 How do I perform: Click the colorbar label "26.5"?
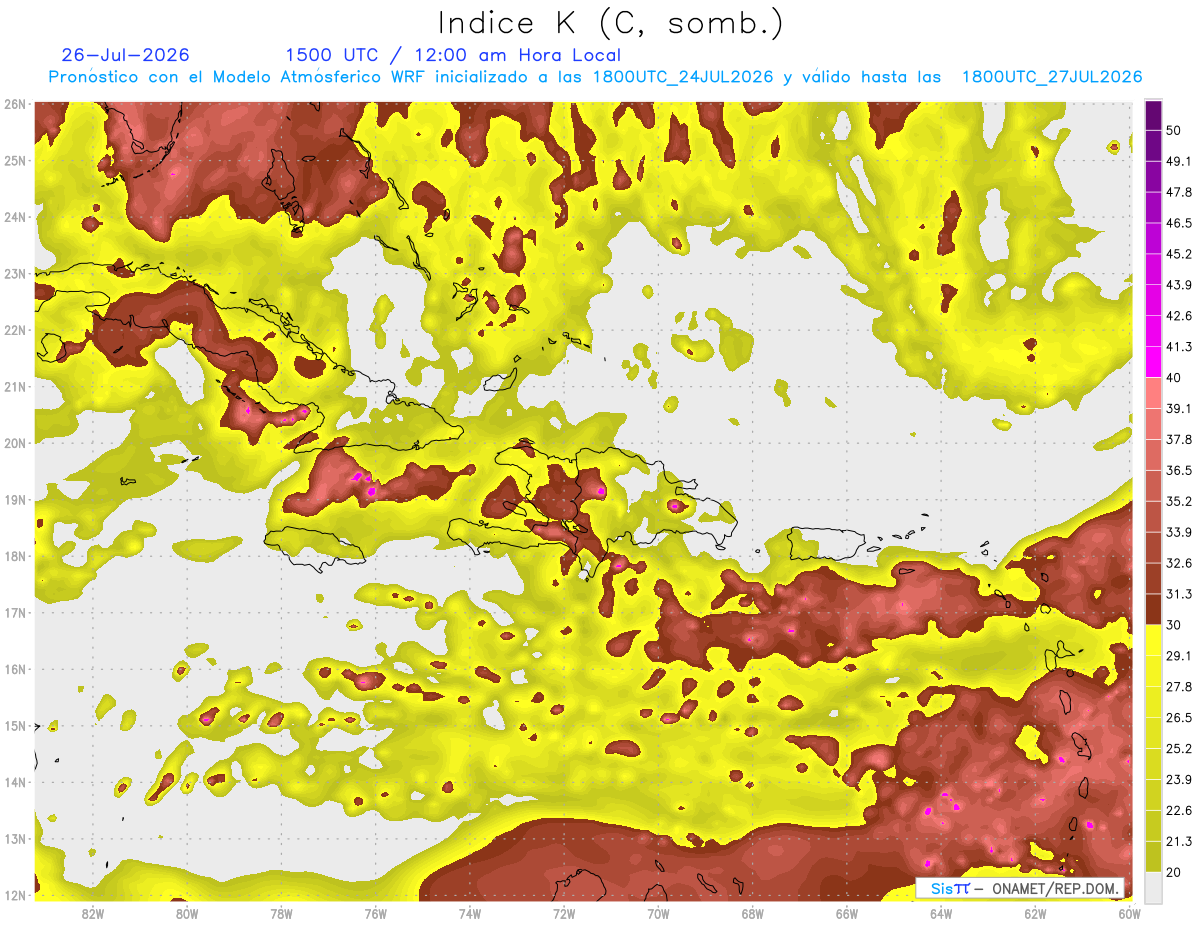(1179, 717)
